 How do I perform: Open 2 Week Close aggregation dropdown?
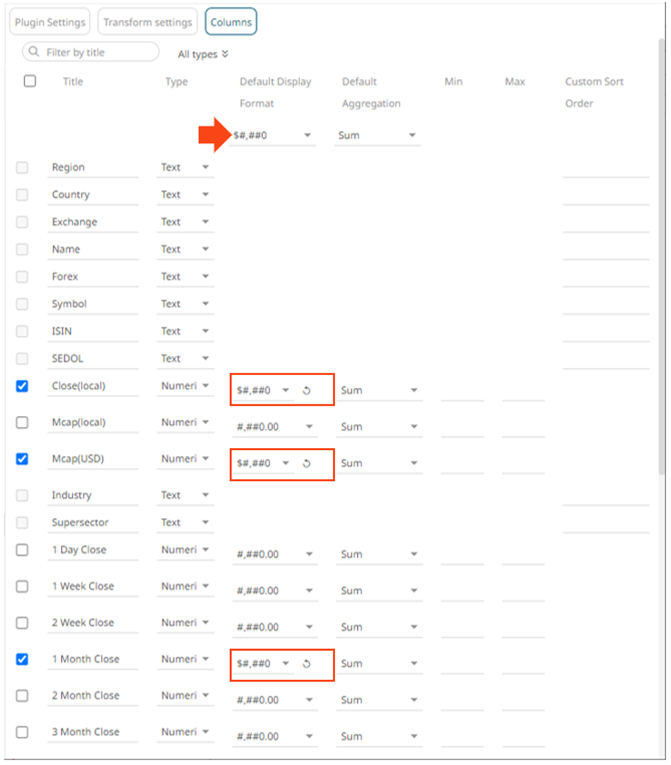(379, 627)
